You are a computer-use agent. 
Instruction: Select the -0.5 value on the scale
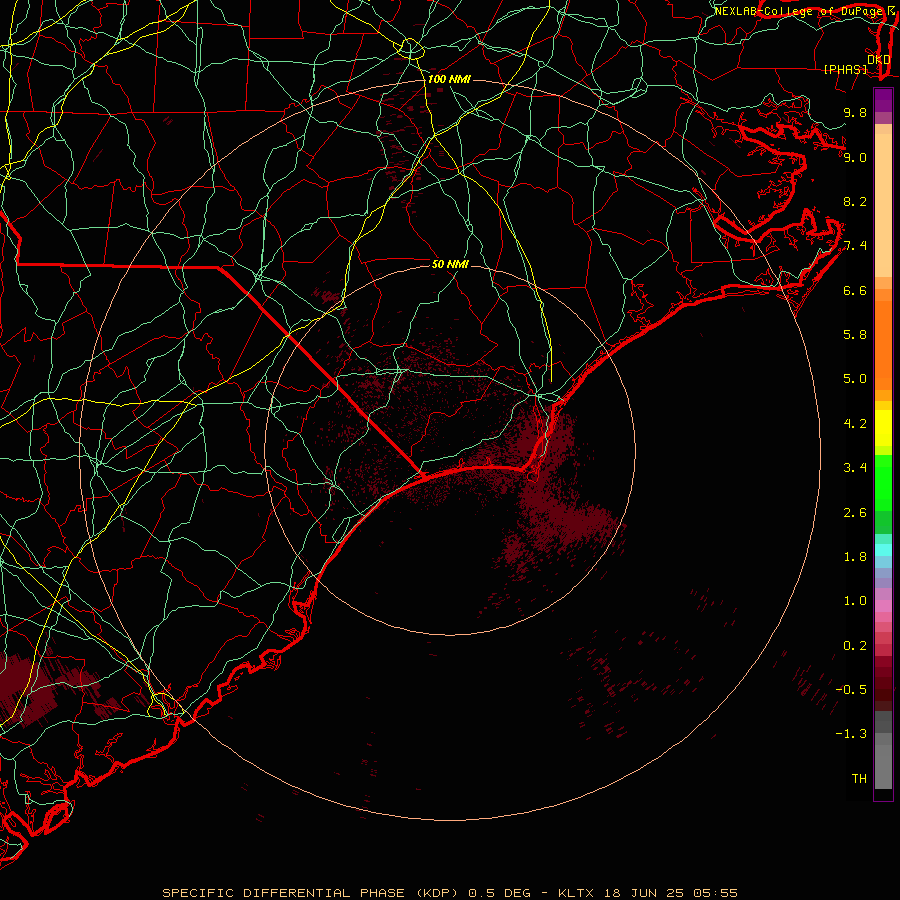tap(851, 690)
